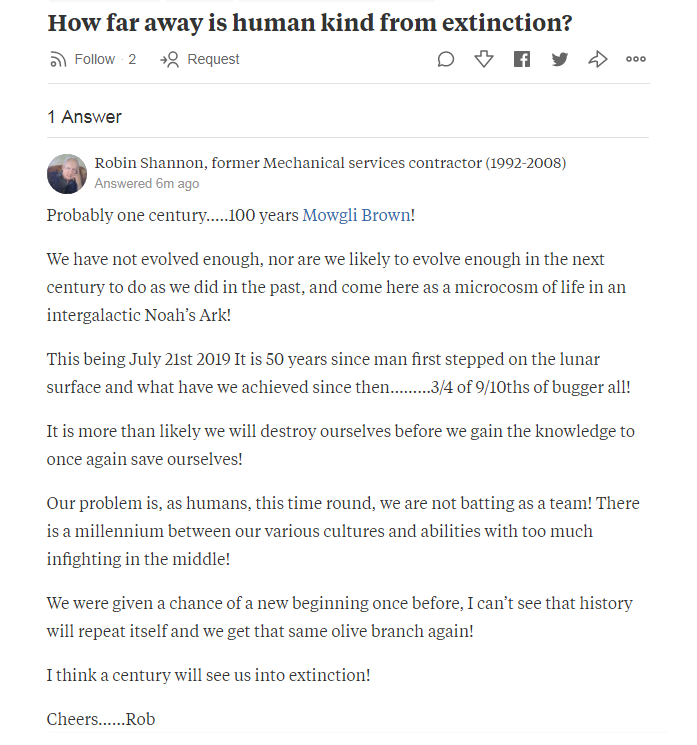Click the follower count number 2
This screenshot has height=745, width=697.
coord(132,60)
